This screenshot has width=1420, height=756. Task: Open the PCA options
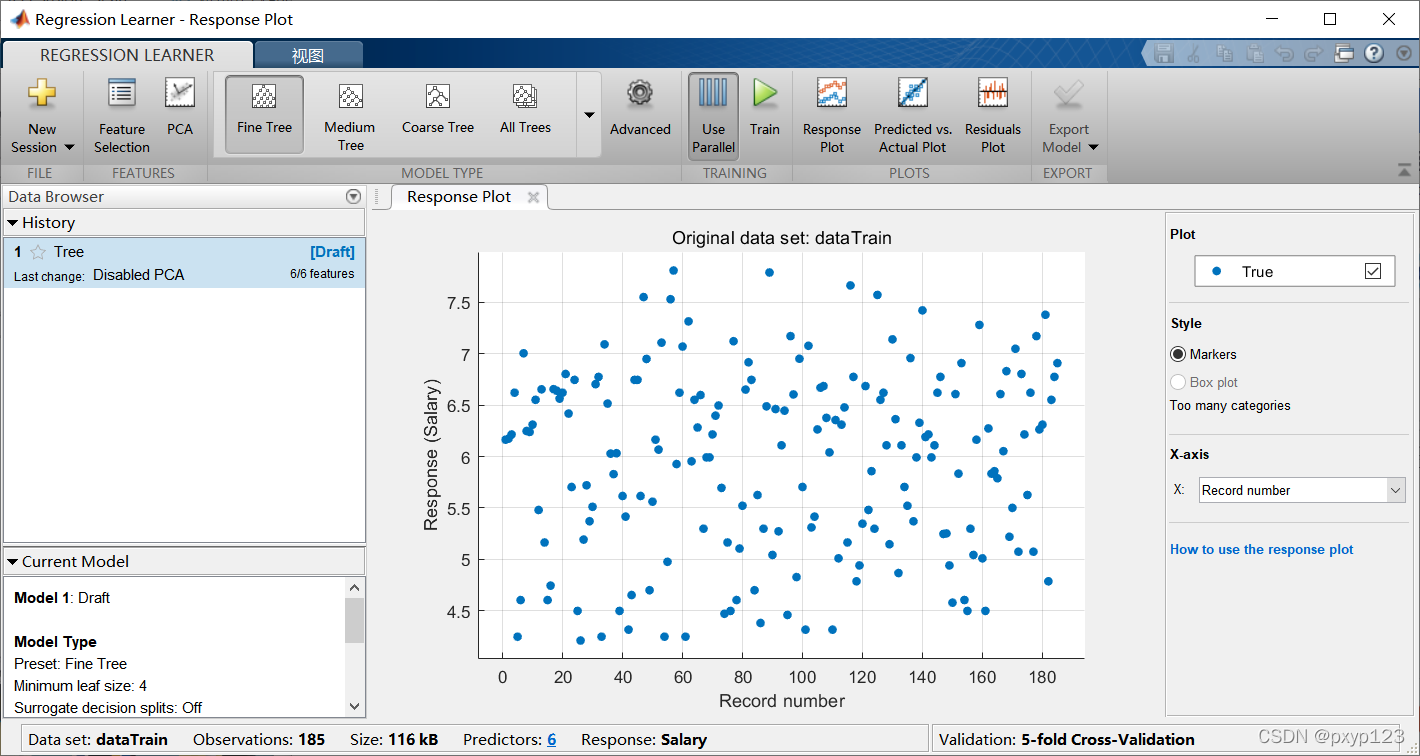pos(180,107)
